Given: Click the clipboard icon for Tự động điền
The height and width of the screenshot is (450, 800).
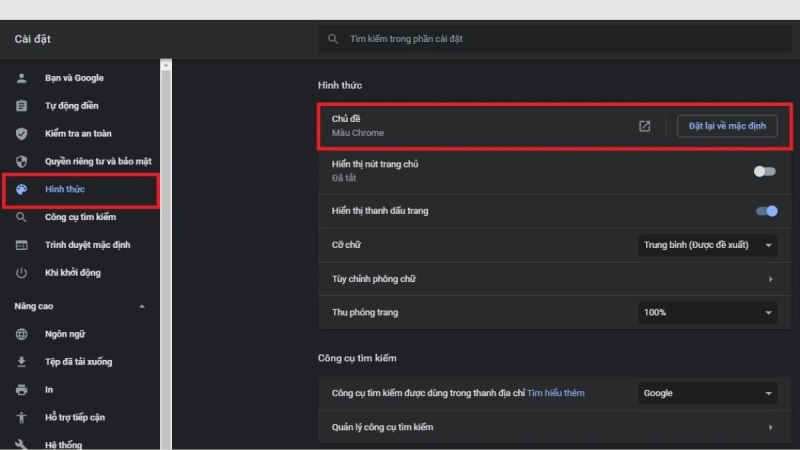Looking at the screenshot, I should click(x=22, y=106).
